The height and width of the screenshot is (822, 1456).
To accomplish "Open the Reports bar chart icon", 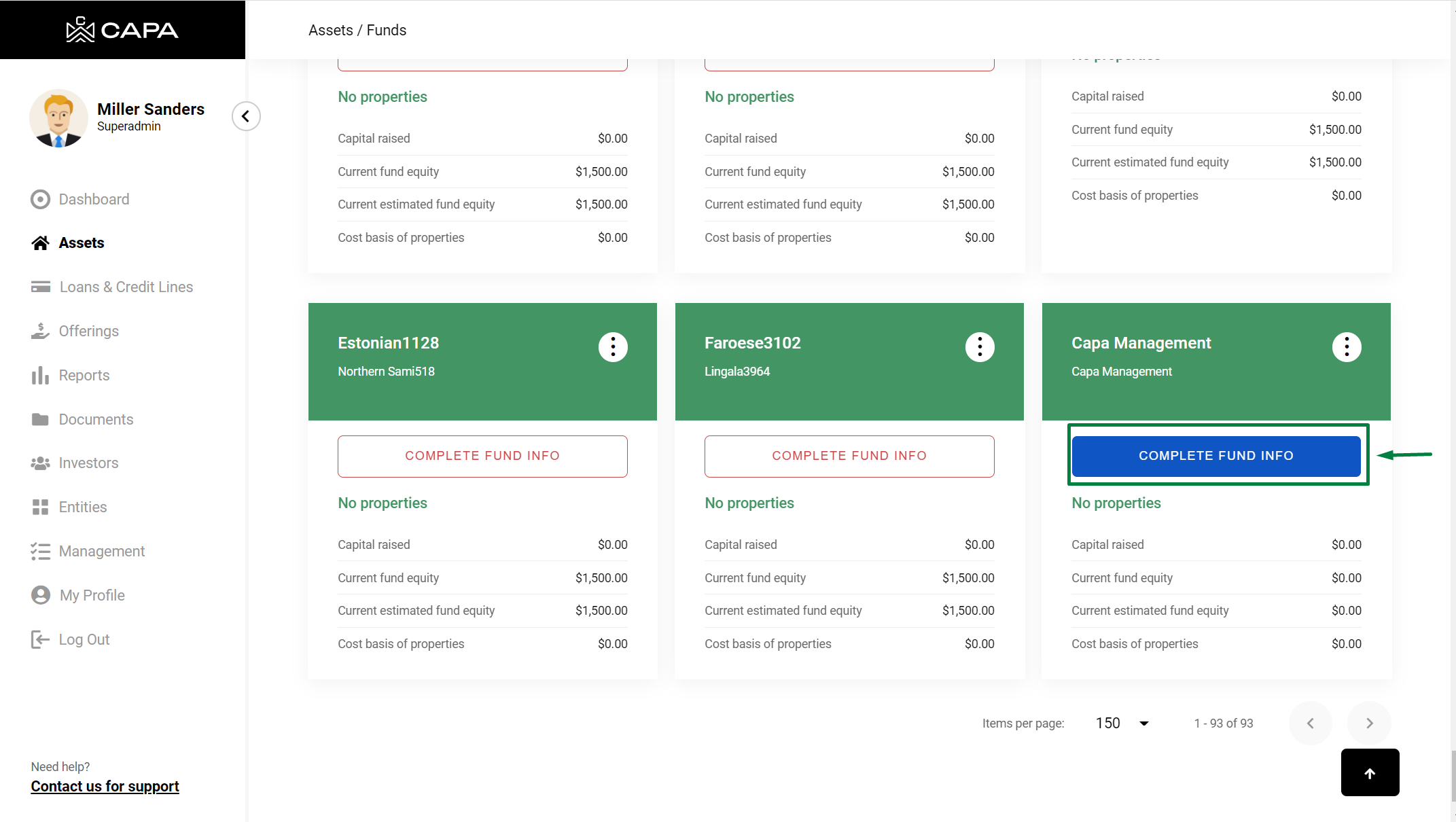I will pos(40,375).
